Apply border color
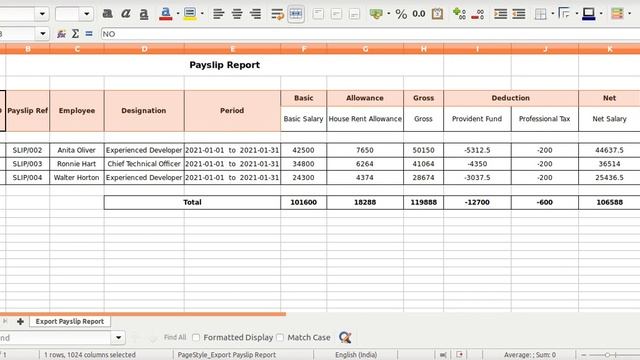Viewport: 640px width, 360px height. pos(589,14)
